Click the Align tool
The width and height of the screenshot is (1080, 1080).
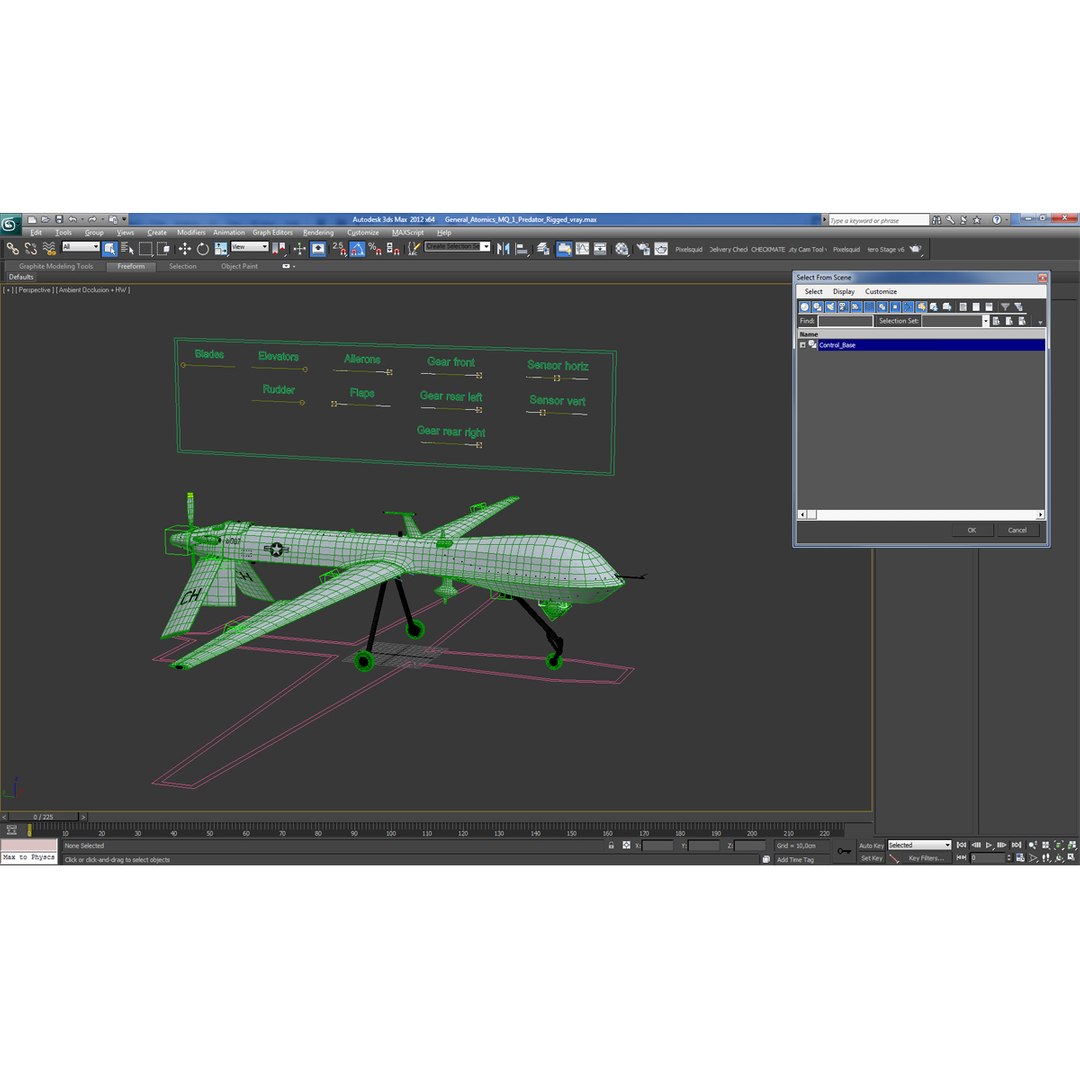coord(522,249)
